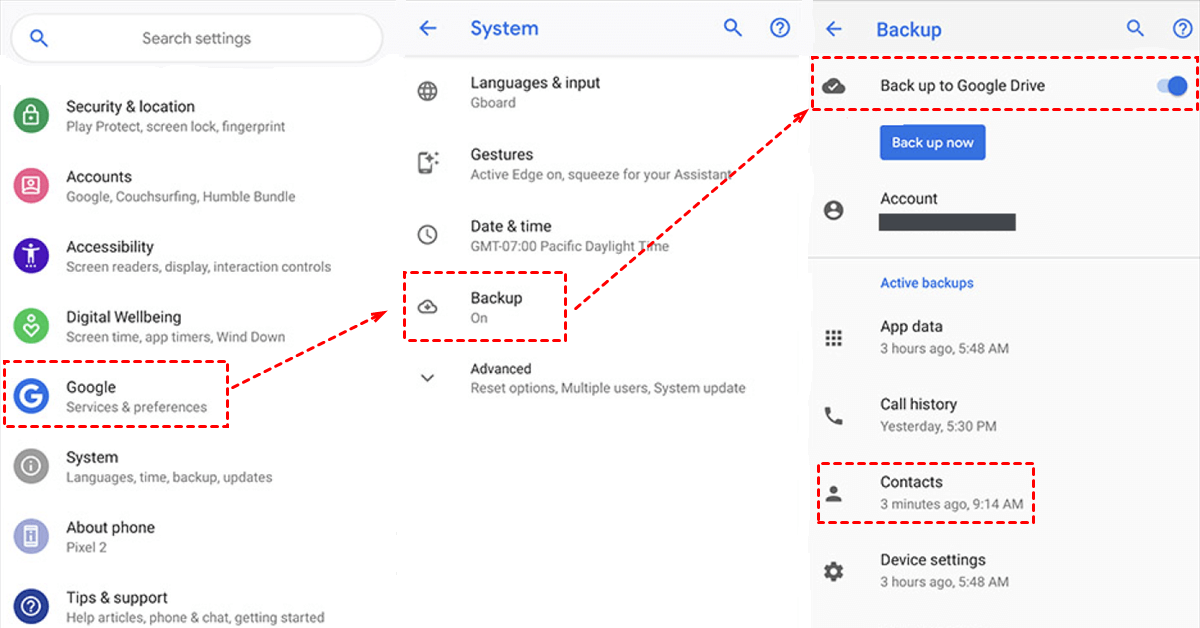Expand the Advanced section chevron
This screenshot has width=1200, height=628.
[428, 378]
